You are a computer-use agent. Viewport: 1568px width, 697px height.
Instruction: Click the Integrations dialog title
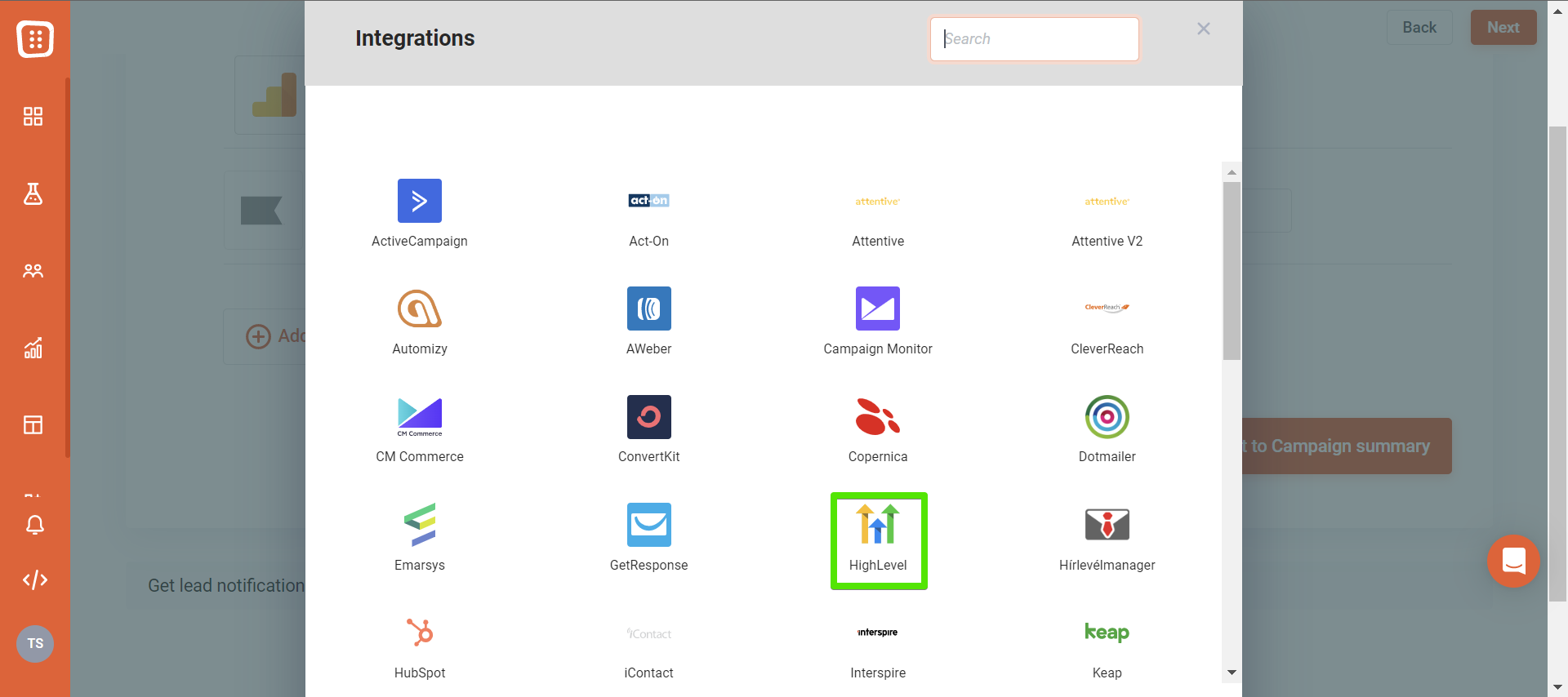pos(415,38)
